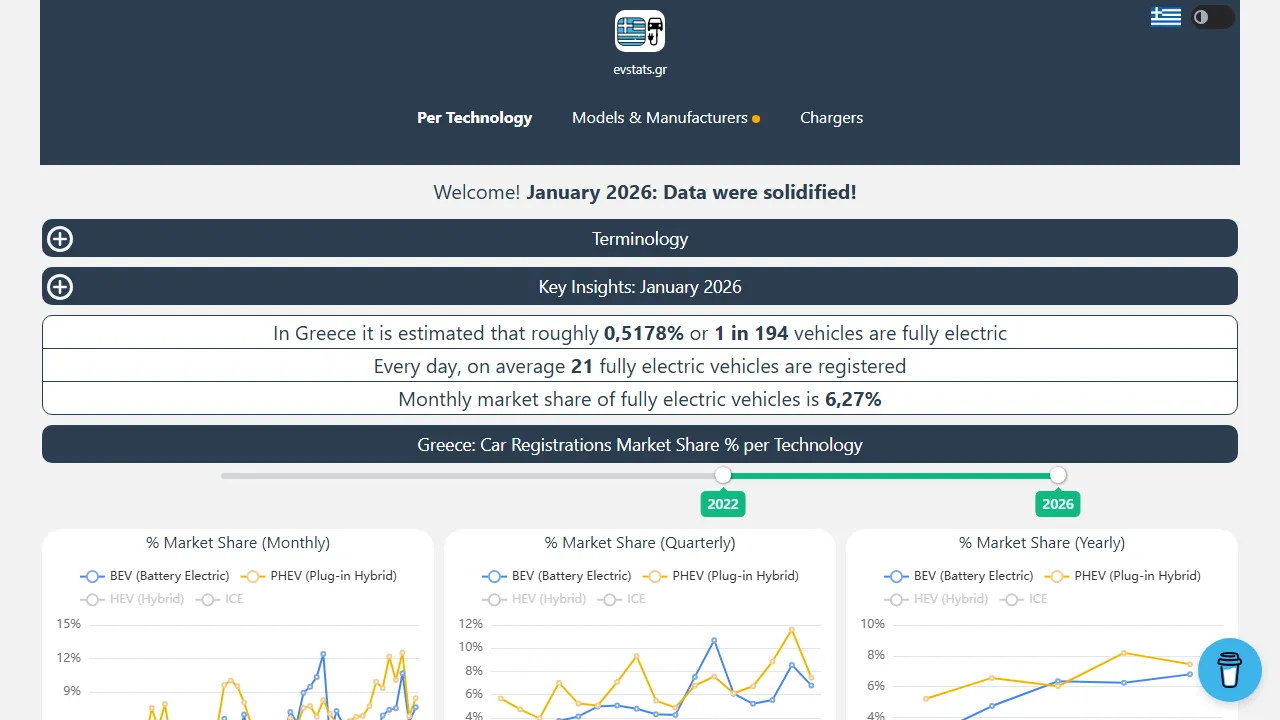Switch to the Chargers tab
Viewport: 1280px width, 720px height.
pyautogui.click(x=831, y=117)
